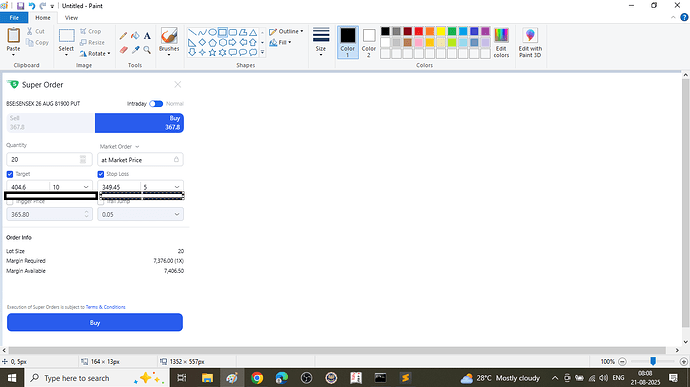
Task: Click the Paste clipboard icon
Action: coord(13,35)
